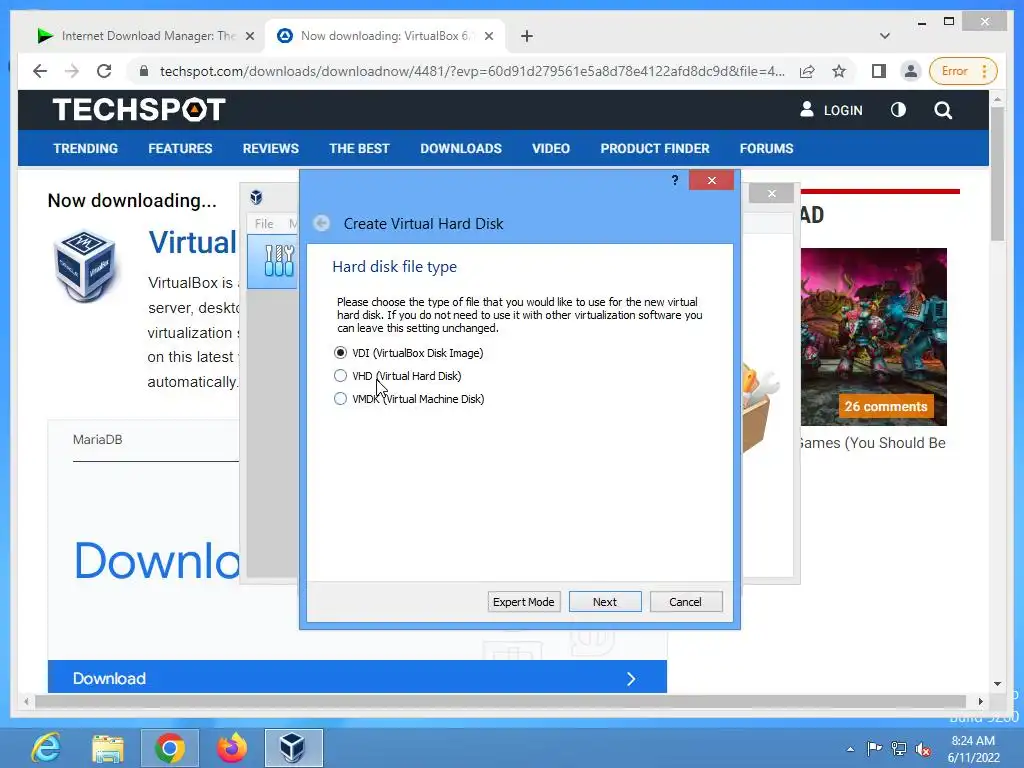Open PRODUCT FINDER nav item
Image resolution: width=1024 pixels, height=768 pixels.
[655, 148]
